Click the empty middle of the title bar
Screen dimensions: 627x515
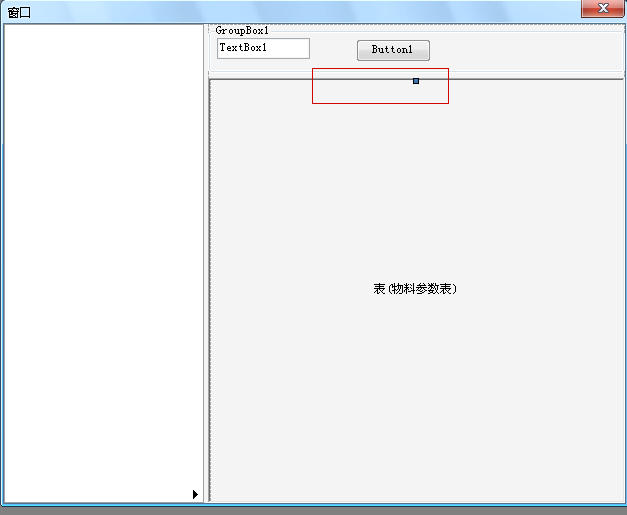tap(300, 11)
